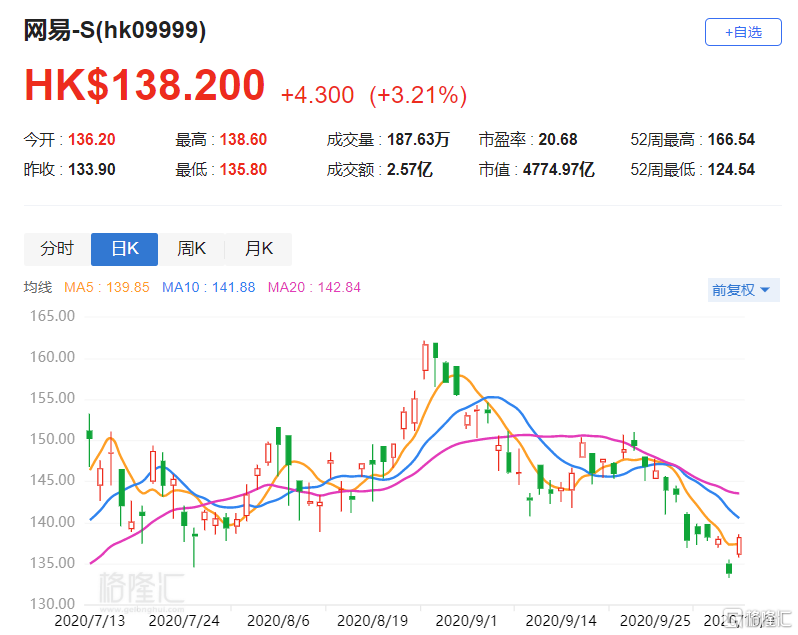Open the 周K weekly chart tab

pos(191,249)
